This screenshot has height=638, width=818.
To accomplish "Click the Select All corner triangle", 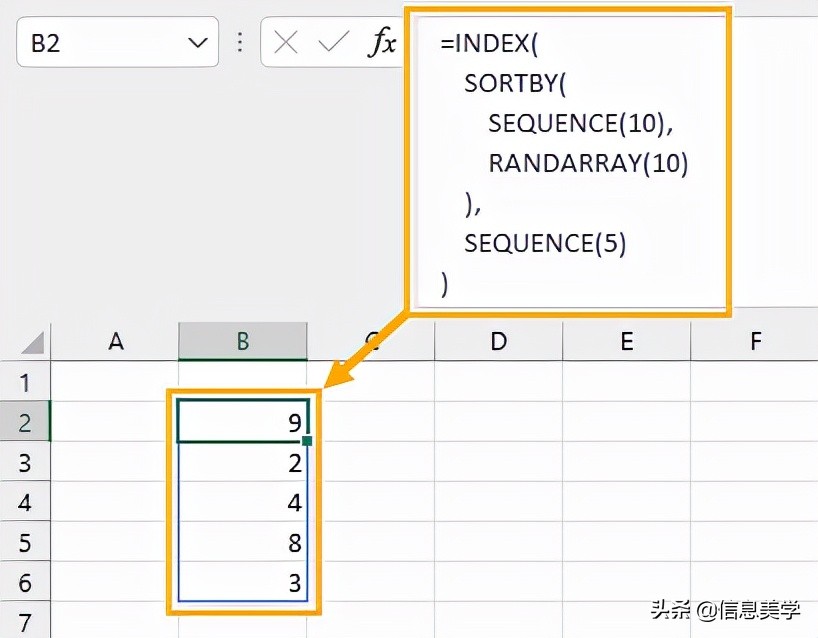I will [33, 343].
